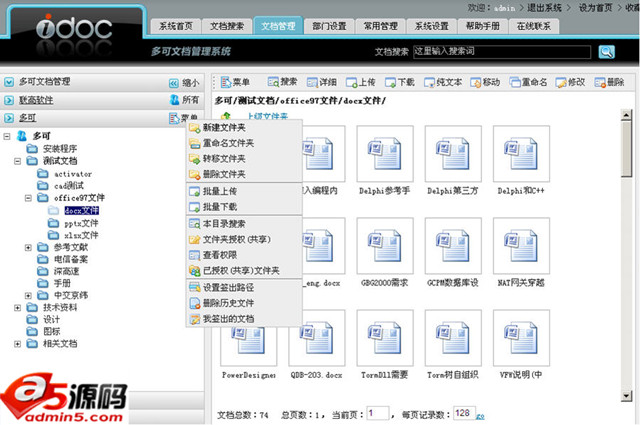Click the 缩小 button in sidebar header
The width and height of the screenshot is (640, 425).
click(x=184, y=83)
